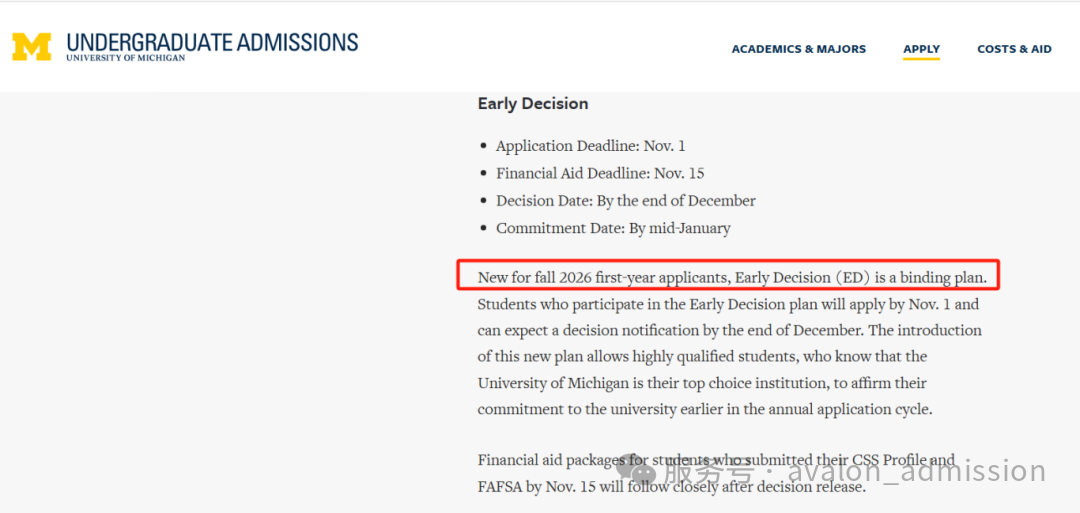Click the Michigan block M logo
Screen dimensions: 1080x513
point(32,46)
